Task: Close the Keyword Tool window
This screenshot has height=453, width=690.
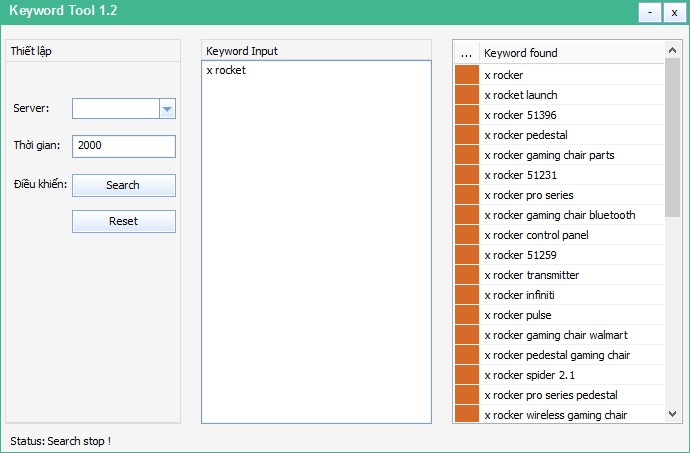Action: pyautogui.click(x=674, y=12)
